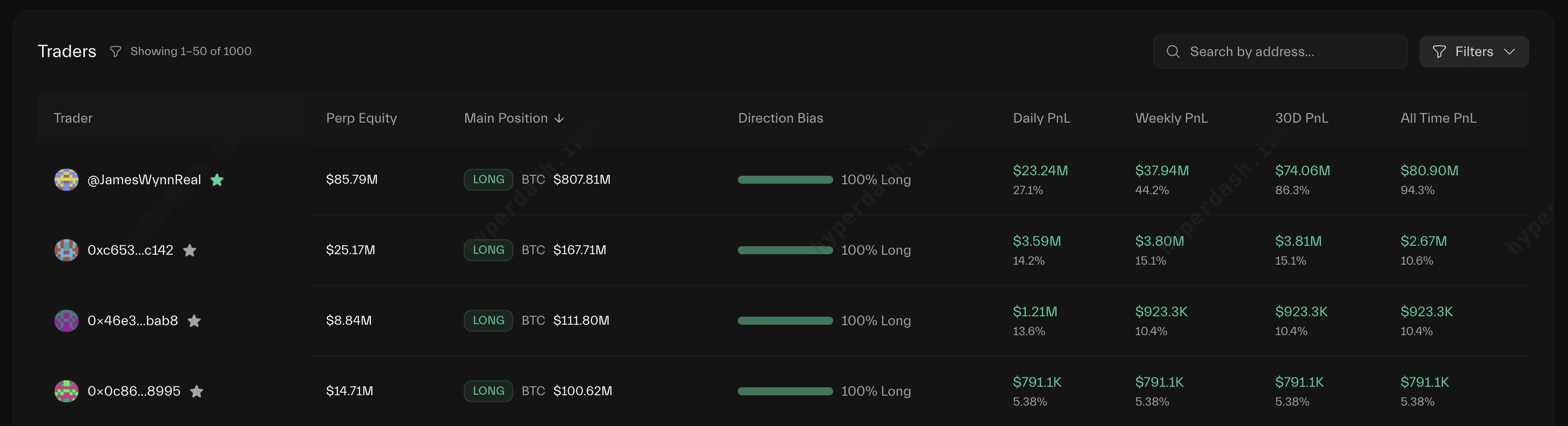Open the @JamesWynnReal trader profile
Screen dimensions: 1568x426
click(144, 180)
